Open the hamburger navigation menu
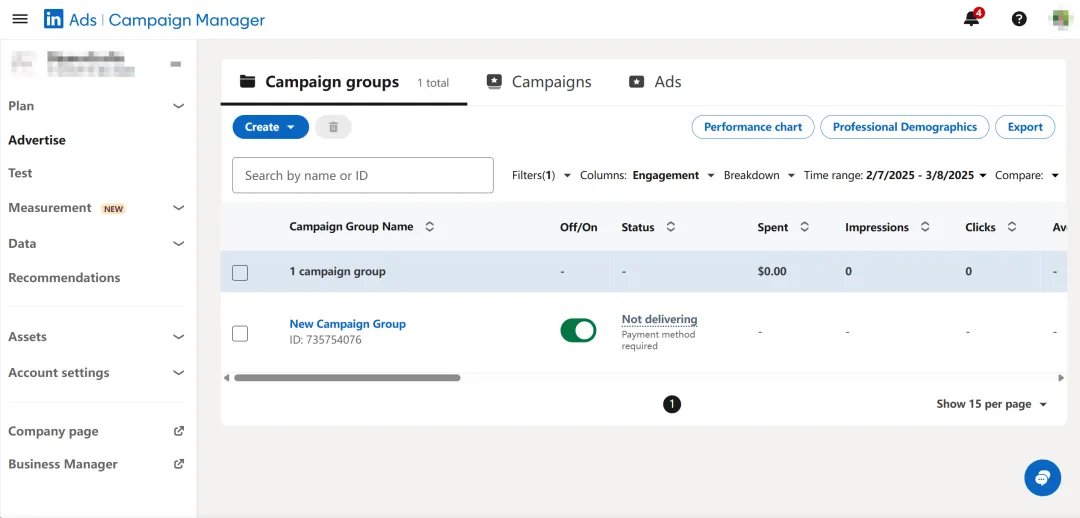 pyautogui.click(x=20, y=19)
